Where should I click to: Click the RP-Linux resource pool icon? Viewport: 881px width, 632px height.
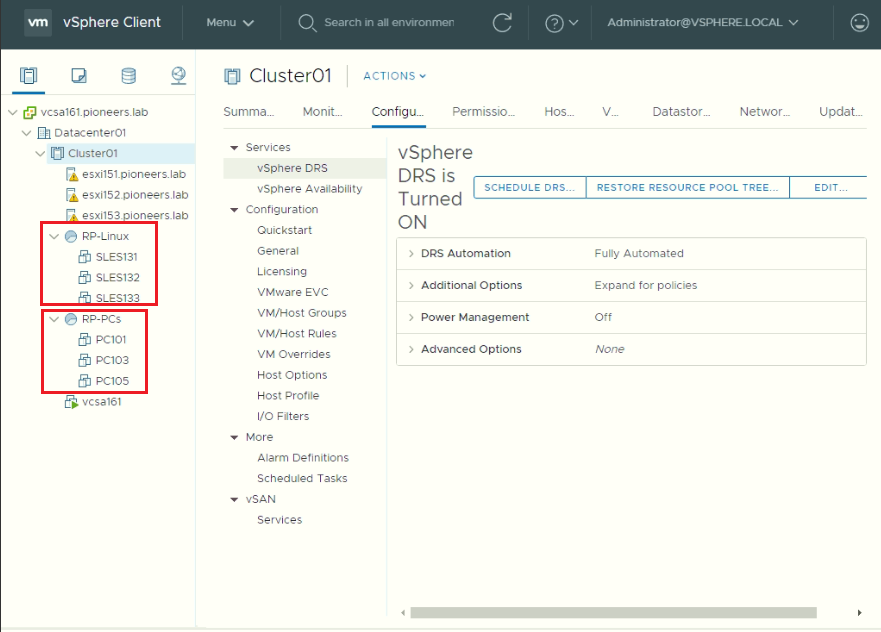coord(71,237)
